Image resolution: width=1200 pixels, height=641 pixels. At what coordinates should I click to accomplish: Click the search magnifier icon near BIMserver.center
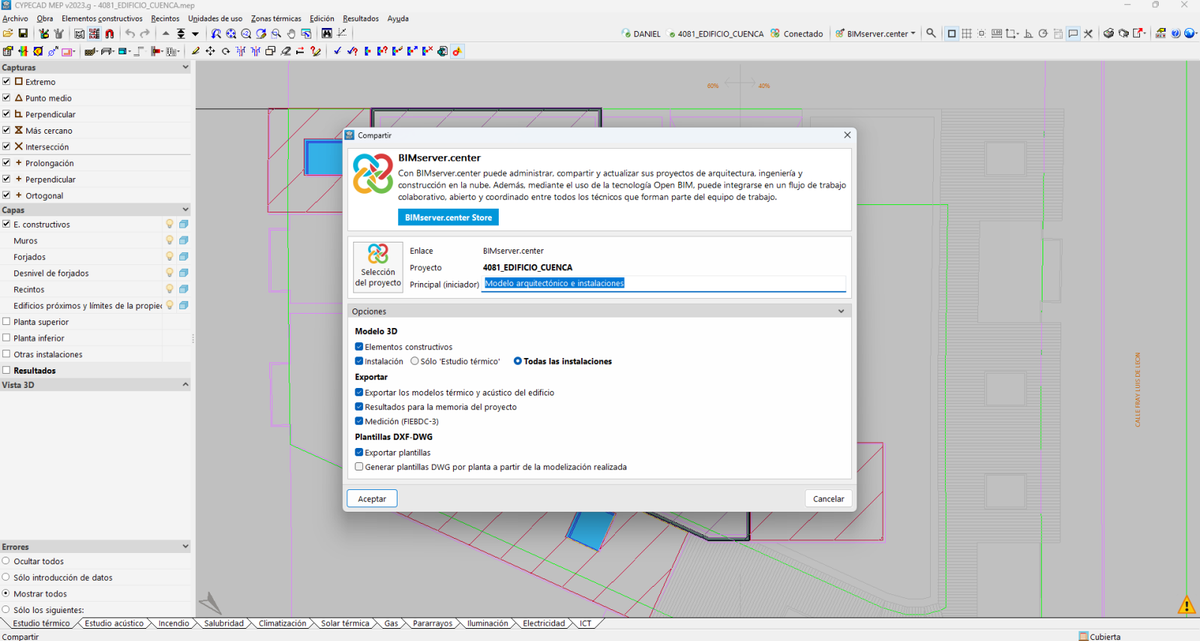931,33
